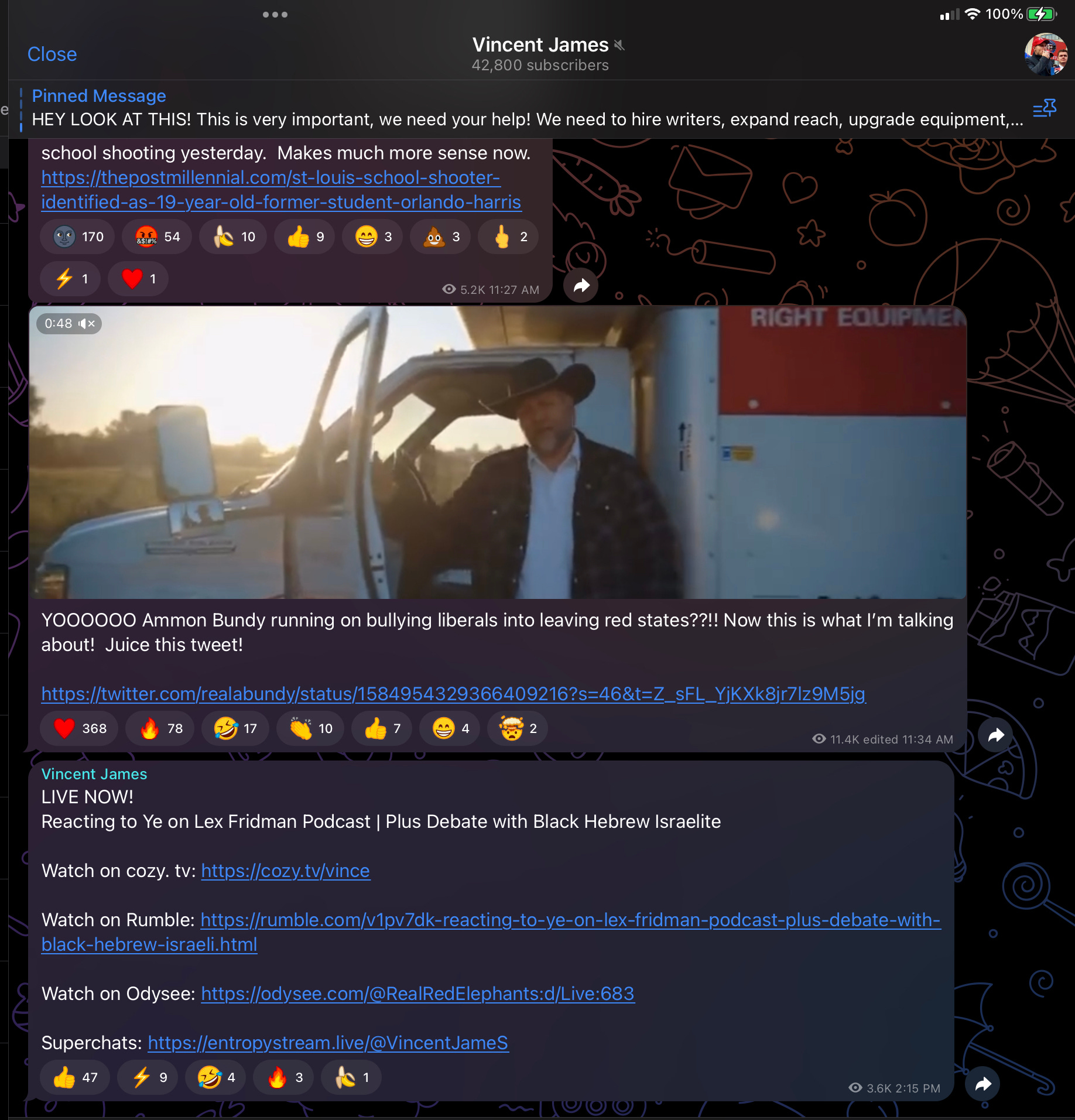Tap the 42,800 subscribers text
The height and width of the screenshot is (1120, 1075).
(x=540, y=65)
